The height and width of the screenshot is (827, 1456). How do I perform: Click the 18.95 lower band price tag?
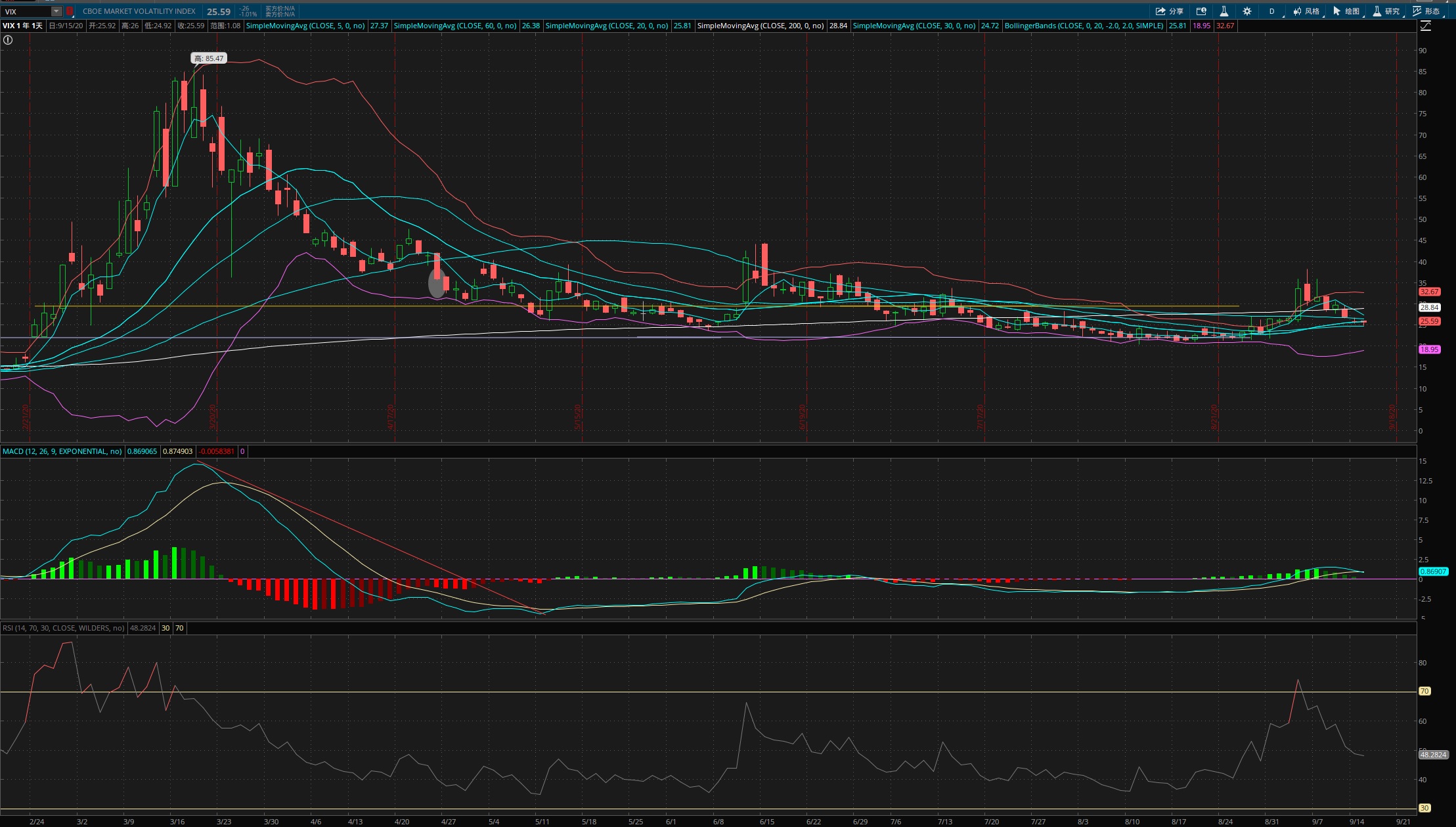click(1430, 349)
